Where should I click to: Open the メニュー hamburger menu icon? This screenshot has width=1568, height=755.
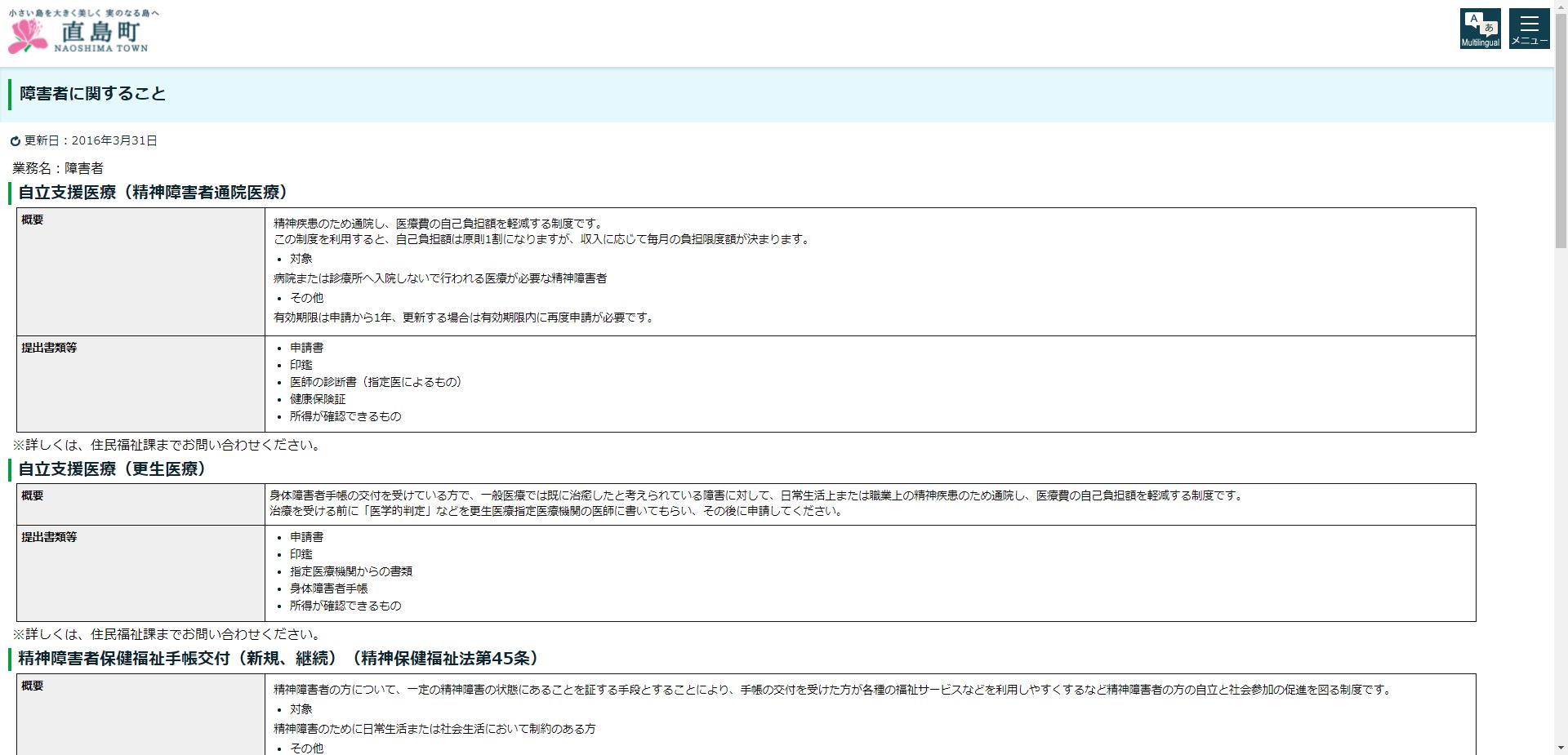(1529, 28)
